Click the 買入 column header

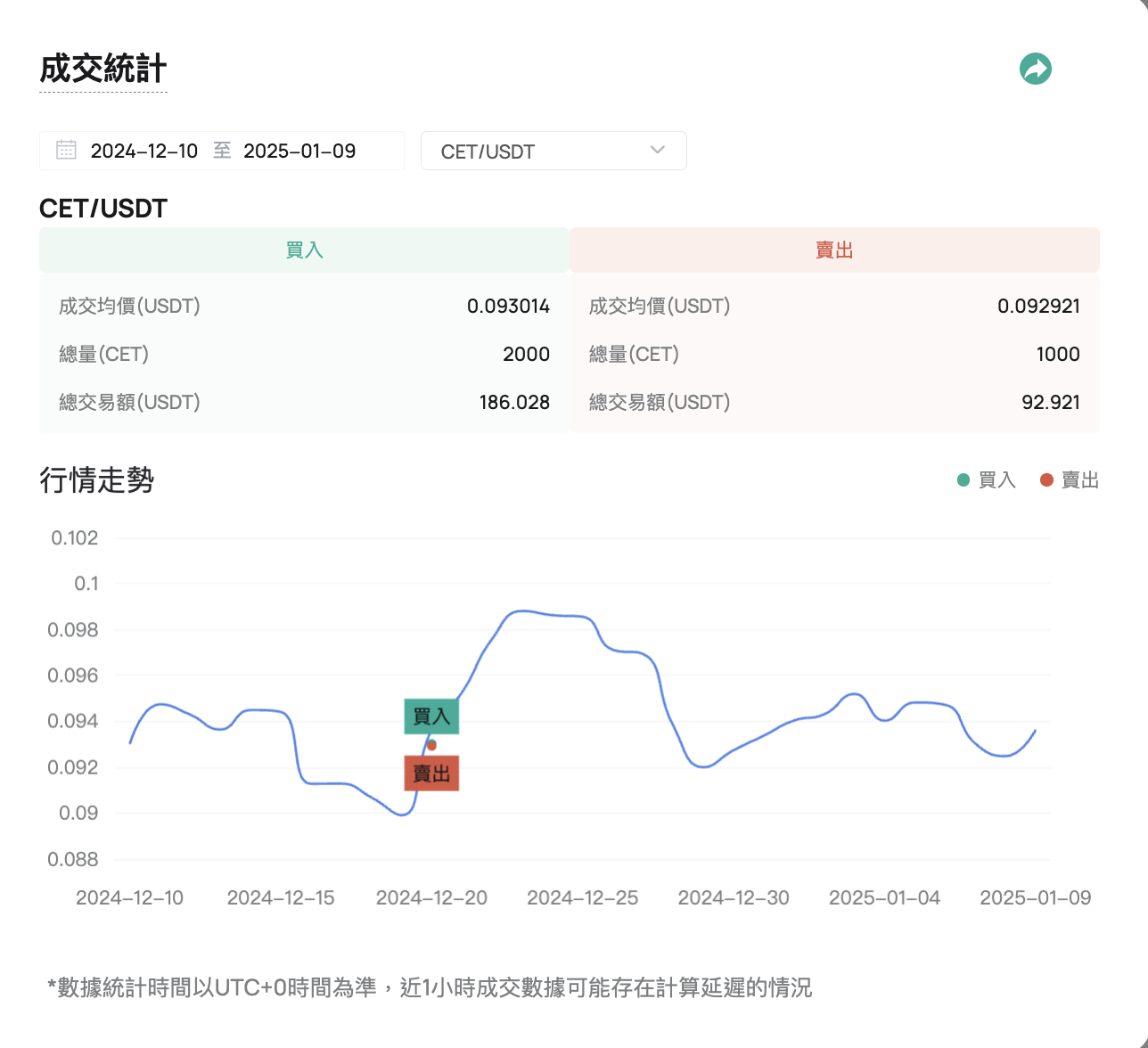tap(304, 250)
